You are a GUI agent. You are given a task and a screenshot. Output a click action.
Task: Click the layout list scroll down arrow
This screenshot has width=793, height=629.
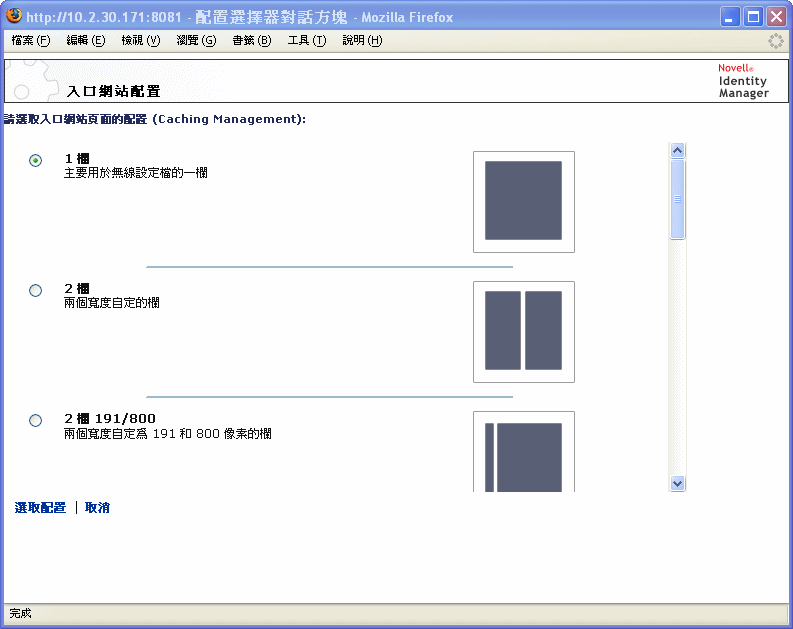(x=677, y=483)
